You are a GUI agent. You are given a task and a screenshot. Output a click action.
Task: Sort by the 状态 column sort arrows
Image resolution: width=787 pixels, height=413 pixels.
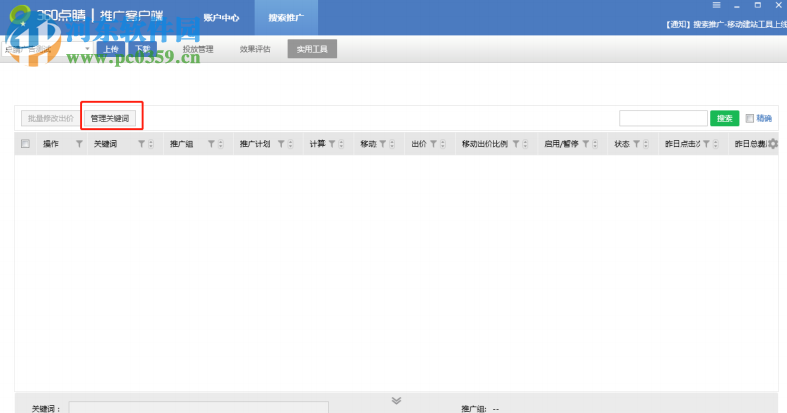point(646,144)
